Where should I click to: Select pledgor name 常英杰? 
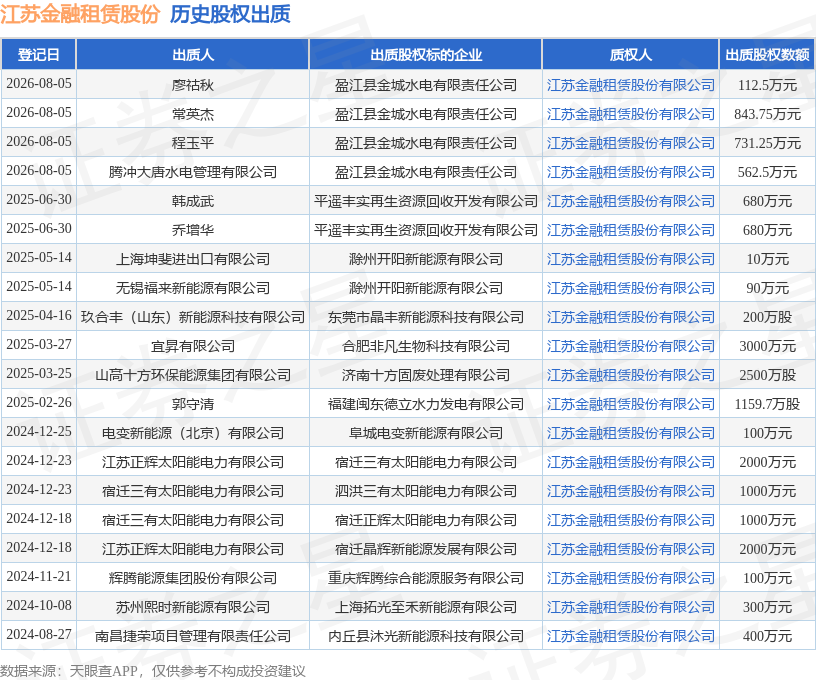[193, 114]
